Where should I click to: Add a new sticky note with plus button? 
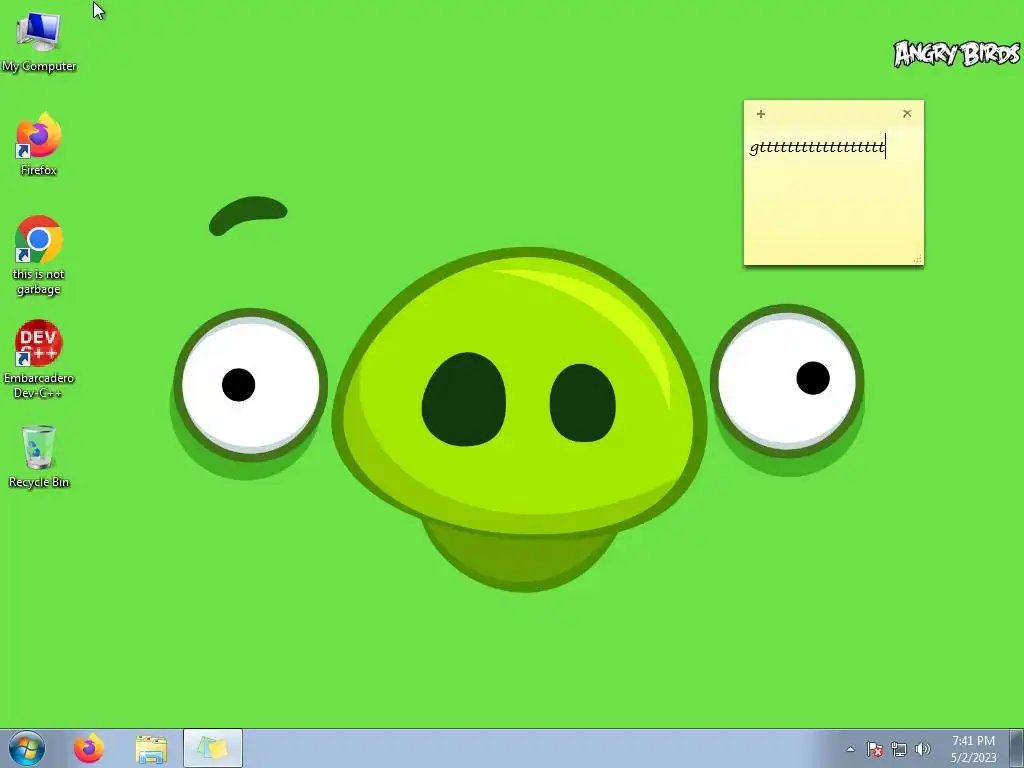pyautogui.click(x=761, y=114)
